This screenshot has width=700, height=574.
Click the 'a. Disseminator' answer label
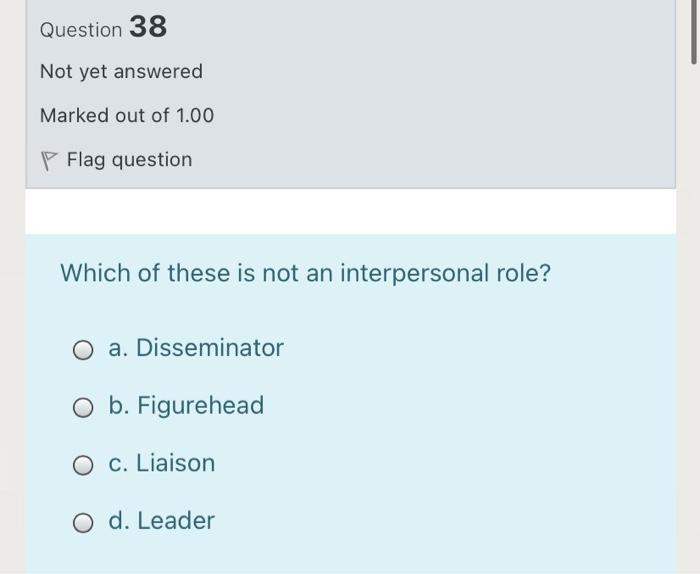pos(196,348)
